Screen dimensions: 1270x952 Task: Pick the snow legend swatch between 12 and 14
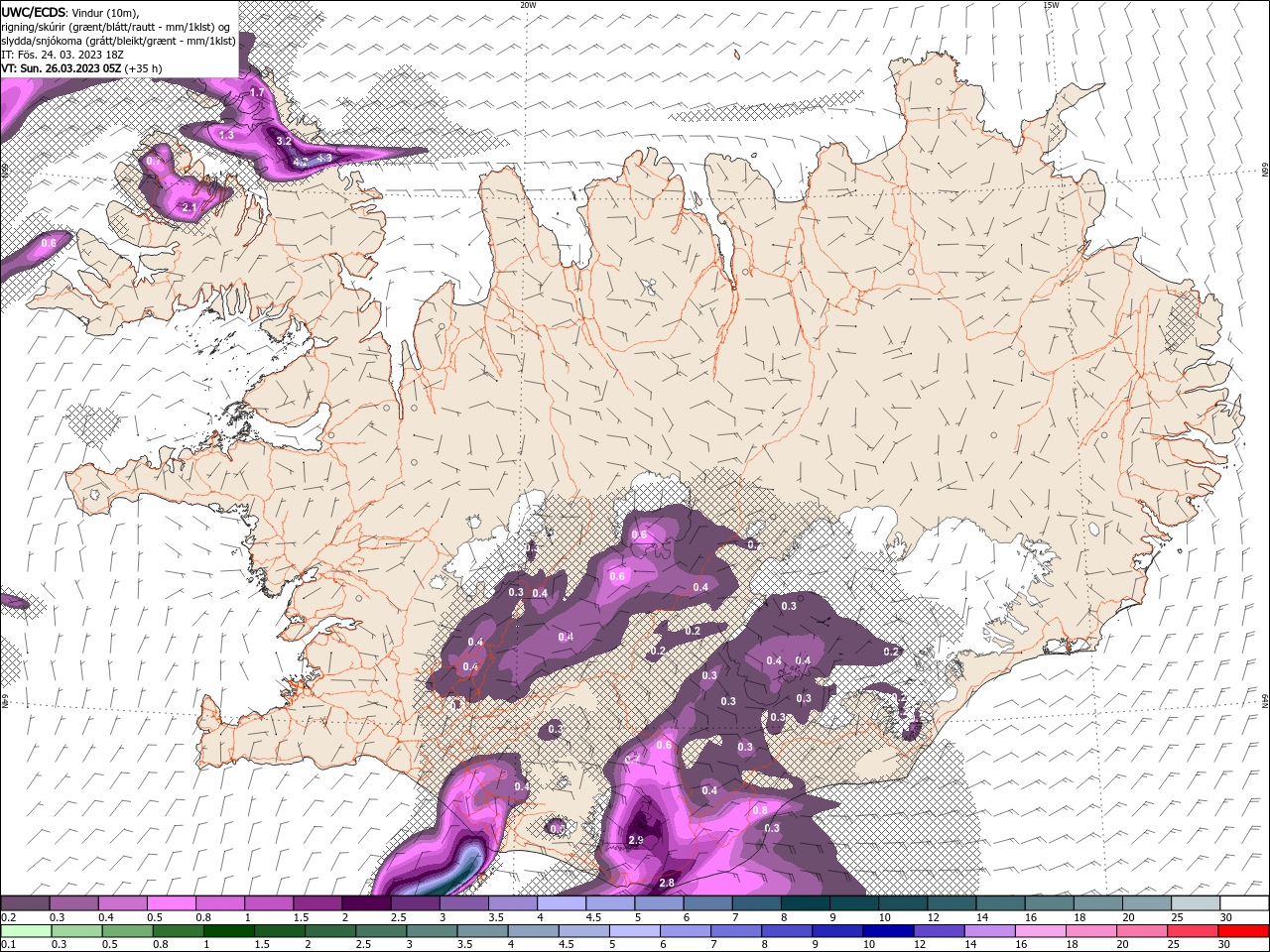pos(952,902)
